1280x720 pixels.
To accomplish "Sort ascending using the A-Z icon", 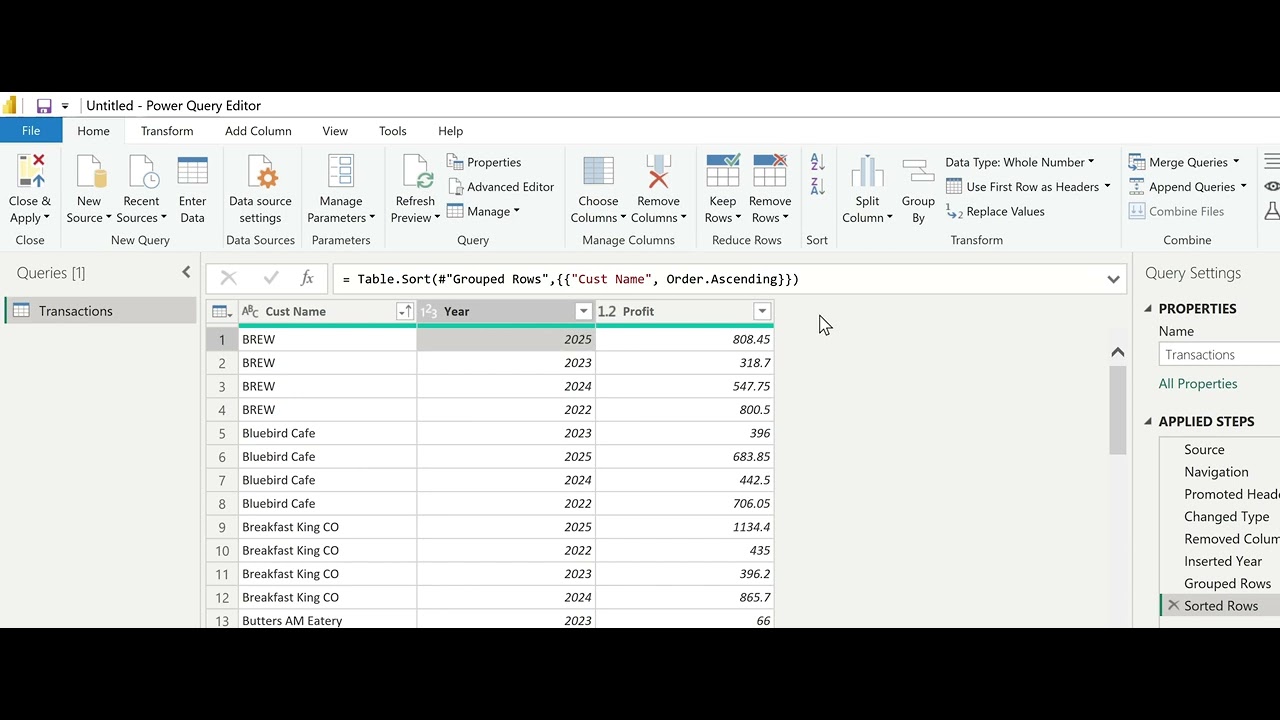I will point(817,162).
